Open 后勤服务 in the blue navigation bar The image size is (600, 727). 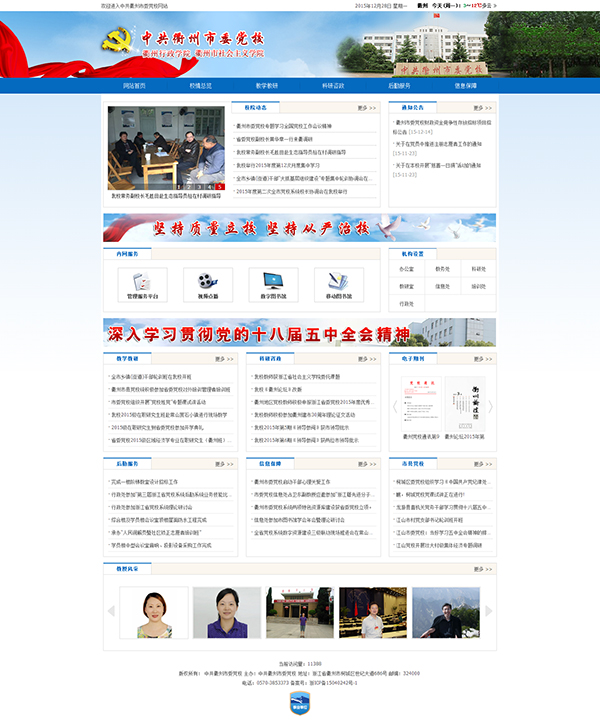coord(399,86)
